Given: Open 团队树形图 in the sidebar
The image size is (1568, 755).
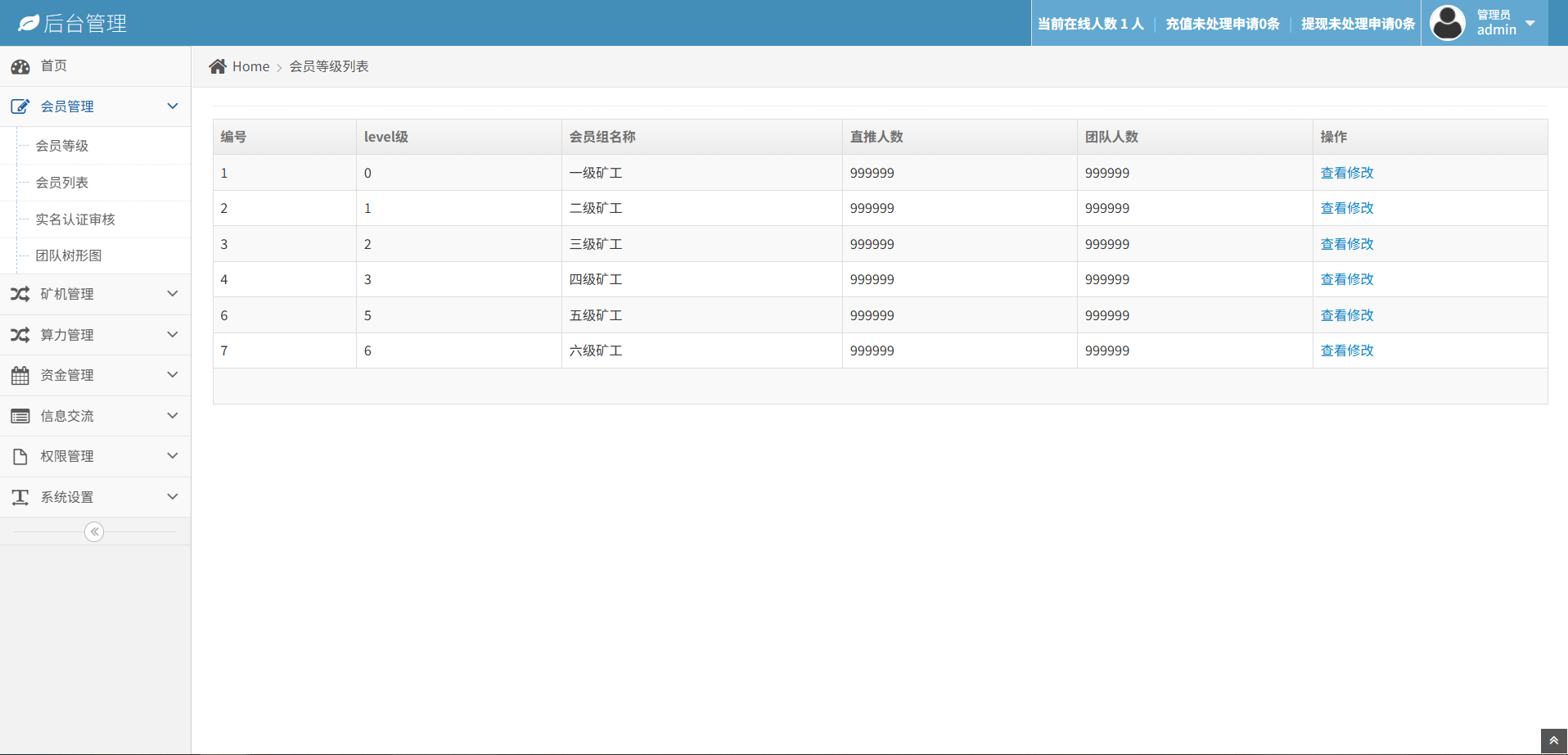Looking at the screenshot, I should coord(69,255).
